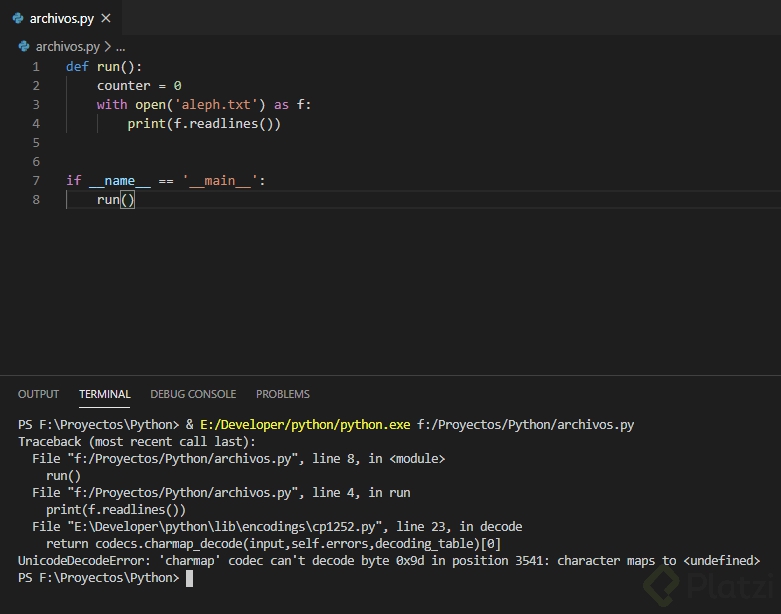Open the archivos.py breadcrumb item
This screenshot has height=614, width=781.
tap(67, 46)
